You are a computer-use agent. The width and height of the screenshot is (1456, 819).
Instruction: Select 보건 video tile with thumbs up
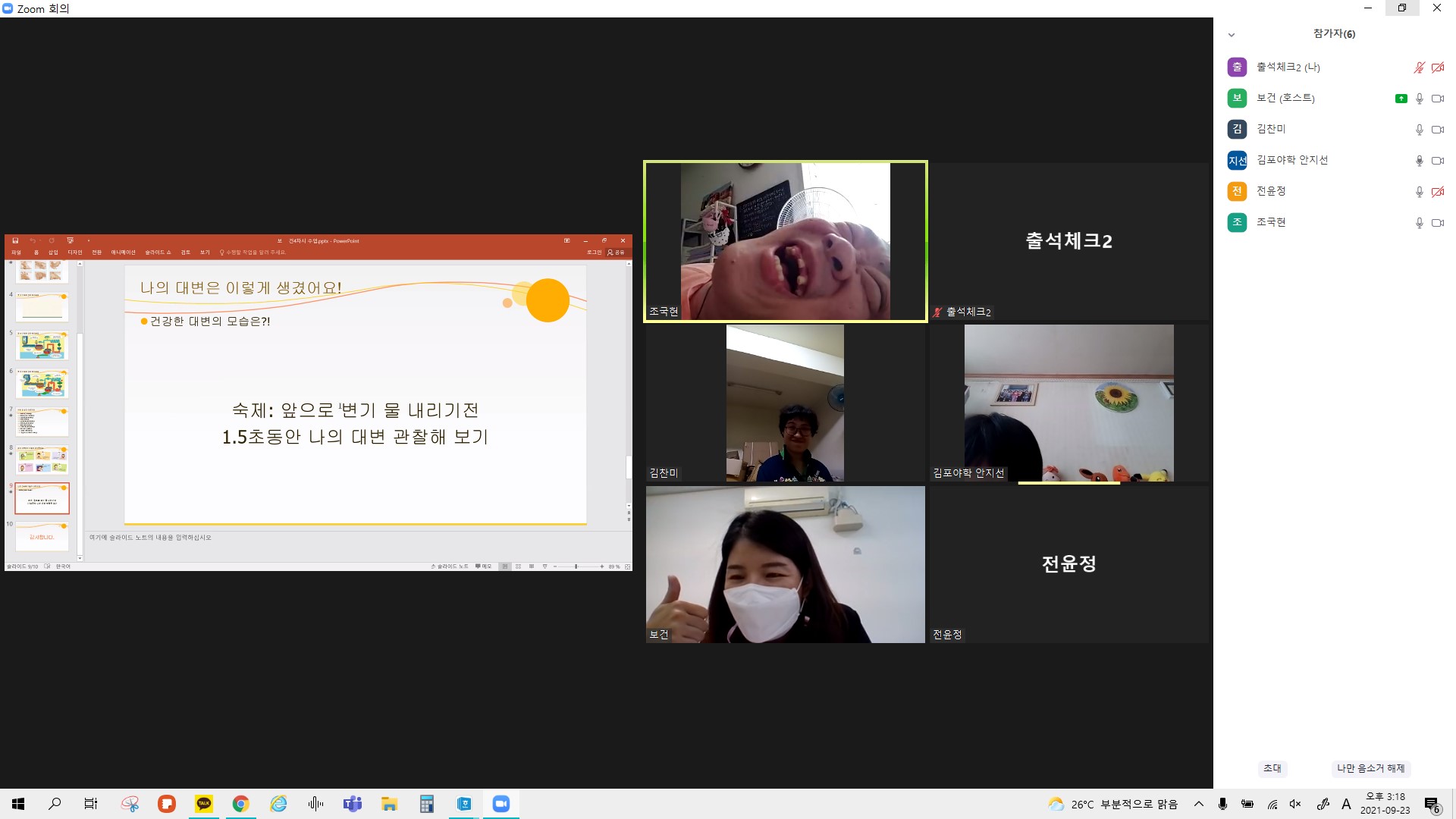(x=785, y=564)
